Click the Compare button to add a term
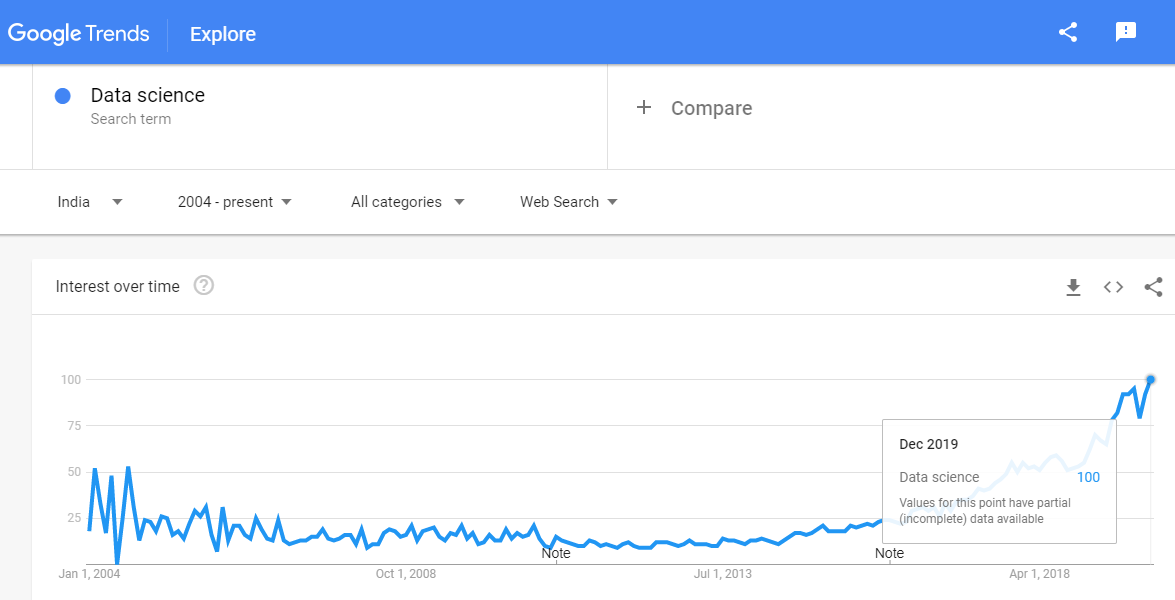Image resolution: width=1175 pixels, height=600 pixels. 693,108
